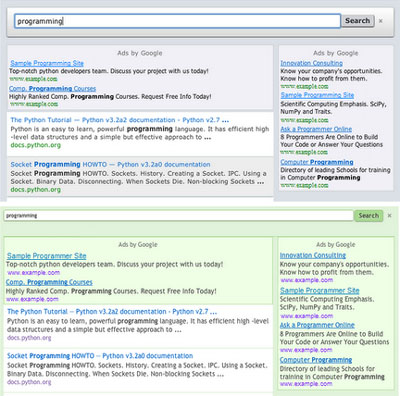The height and width of the screenshot is (396, 400).
Task: Click 'Highly Ranked Comp. Programming Courses' text in green panel
Action: [111, 291]
